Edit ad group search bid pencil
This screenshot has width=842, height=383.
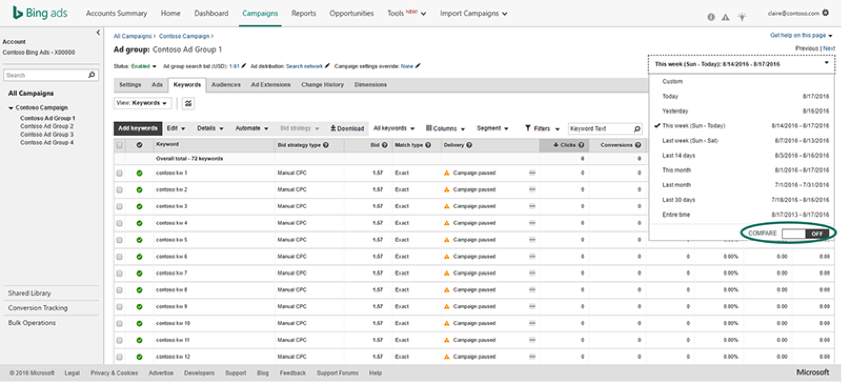pos(244,66)
